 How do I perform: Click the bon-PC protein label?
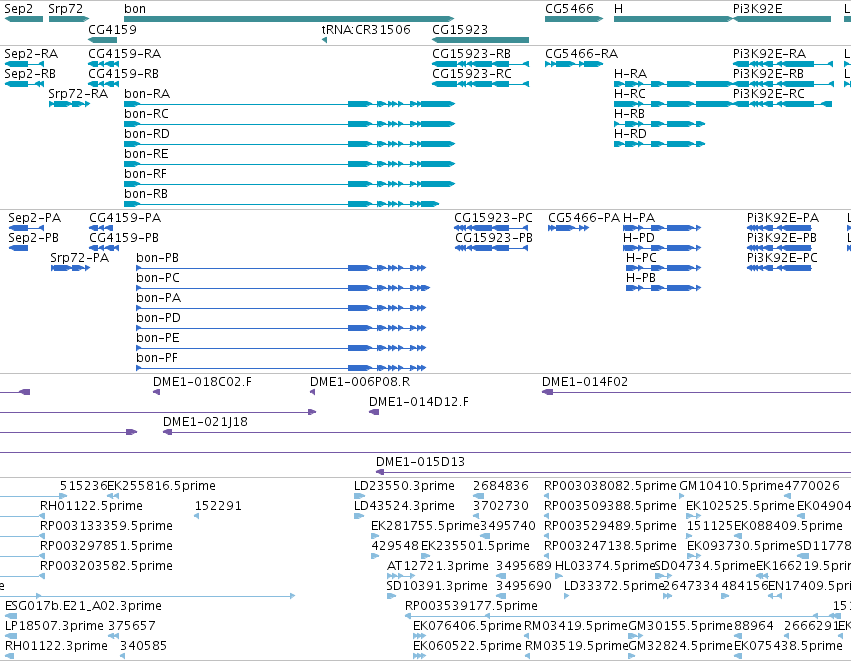[x=158, y=278]
